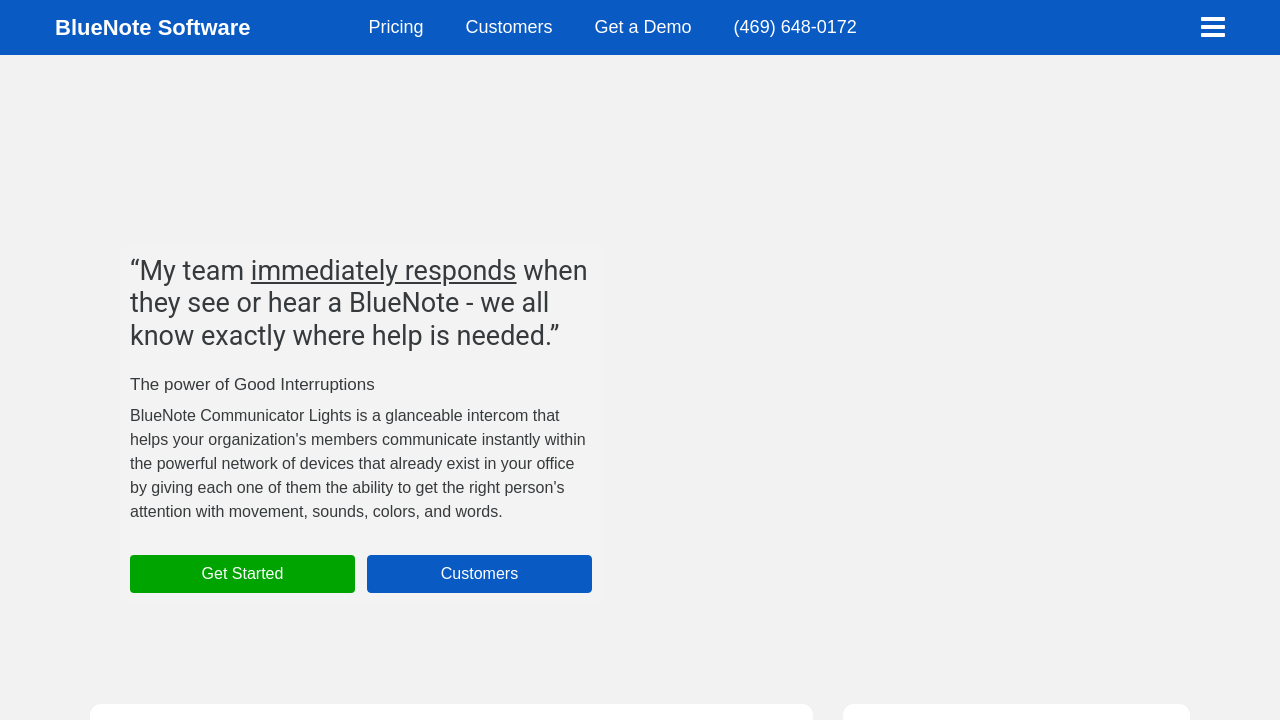Click the BlueNote Software logo
The image size is (1280, 720).
(152, 28)
